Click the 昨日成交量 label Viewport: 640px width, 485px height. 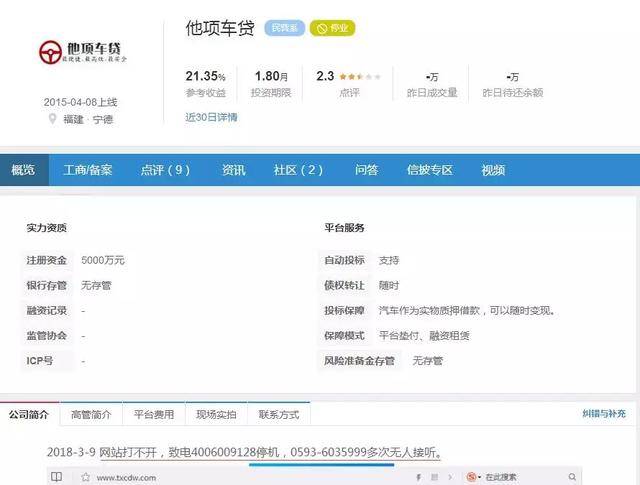point(432,93)
